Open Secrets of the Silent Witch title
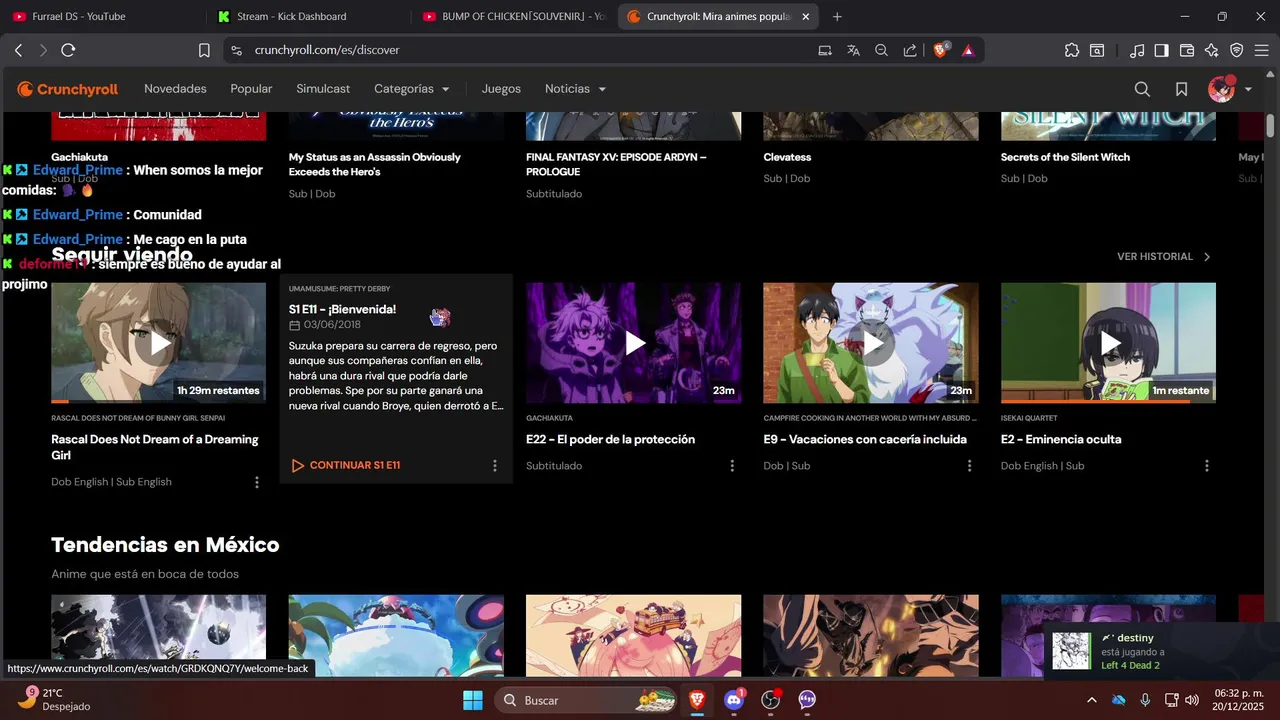1280x720 pixels. click(x=1065, y=157)
